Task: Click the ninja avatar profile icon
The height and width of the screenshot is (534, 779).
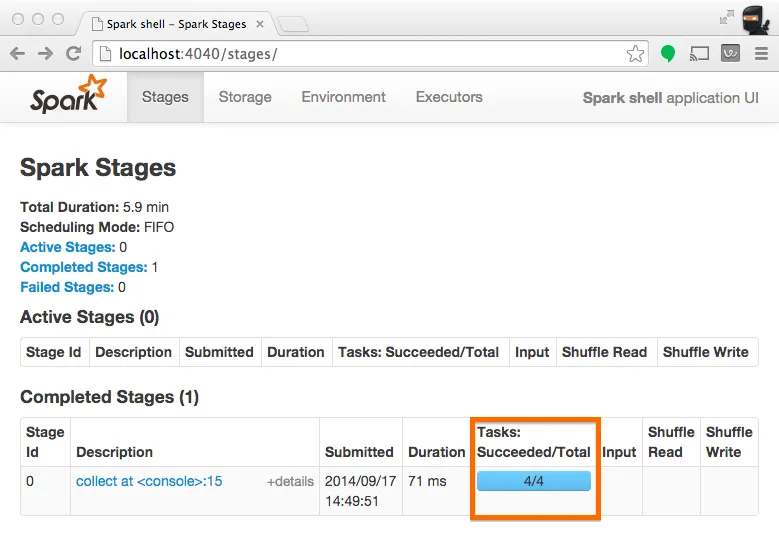Action: click(x=755, y=18)
